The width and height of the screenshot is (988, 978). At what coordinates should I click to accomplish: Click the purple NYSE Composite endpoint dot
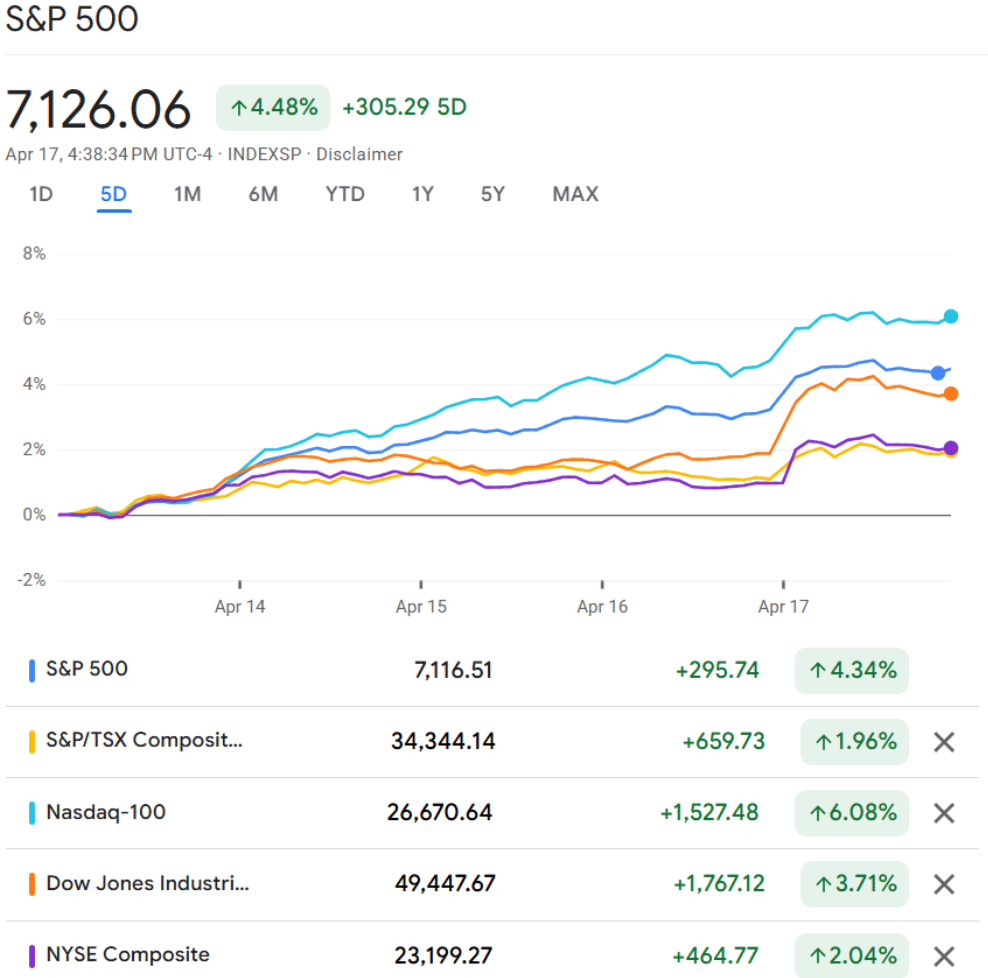tap(950, 448)
